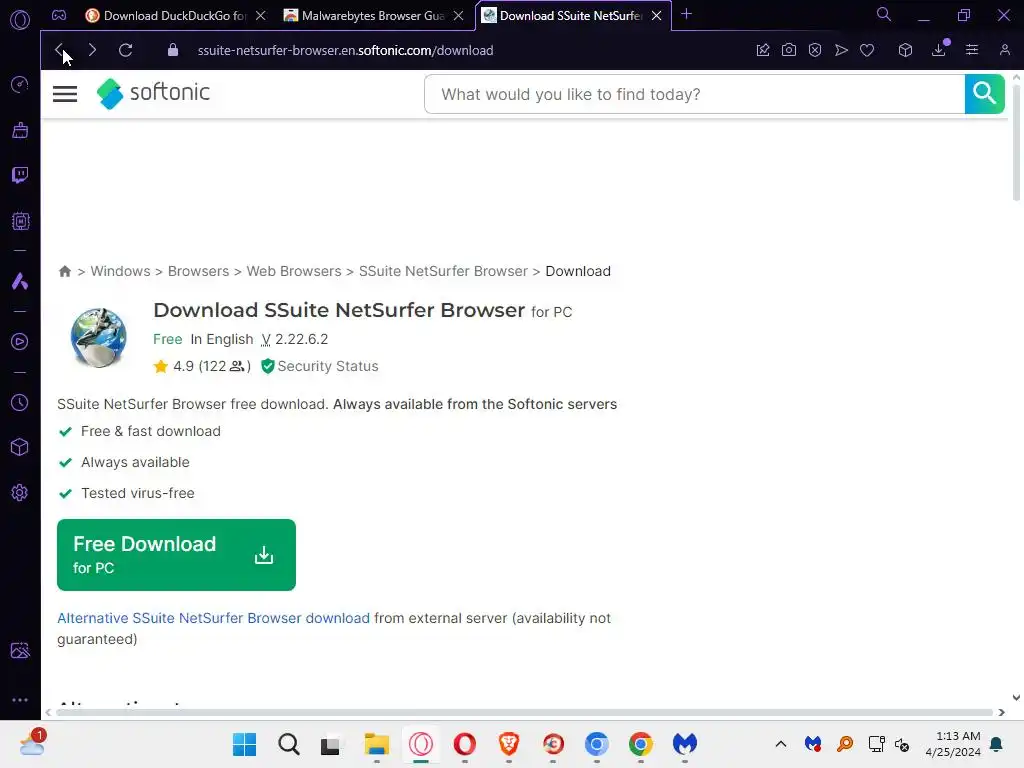The image size is (1024, 768).
Task: Open a new tab with plus
Action: pyautogui.click(x=686, y=14)
